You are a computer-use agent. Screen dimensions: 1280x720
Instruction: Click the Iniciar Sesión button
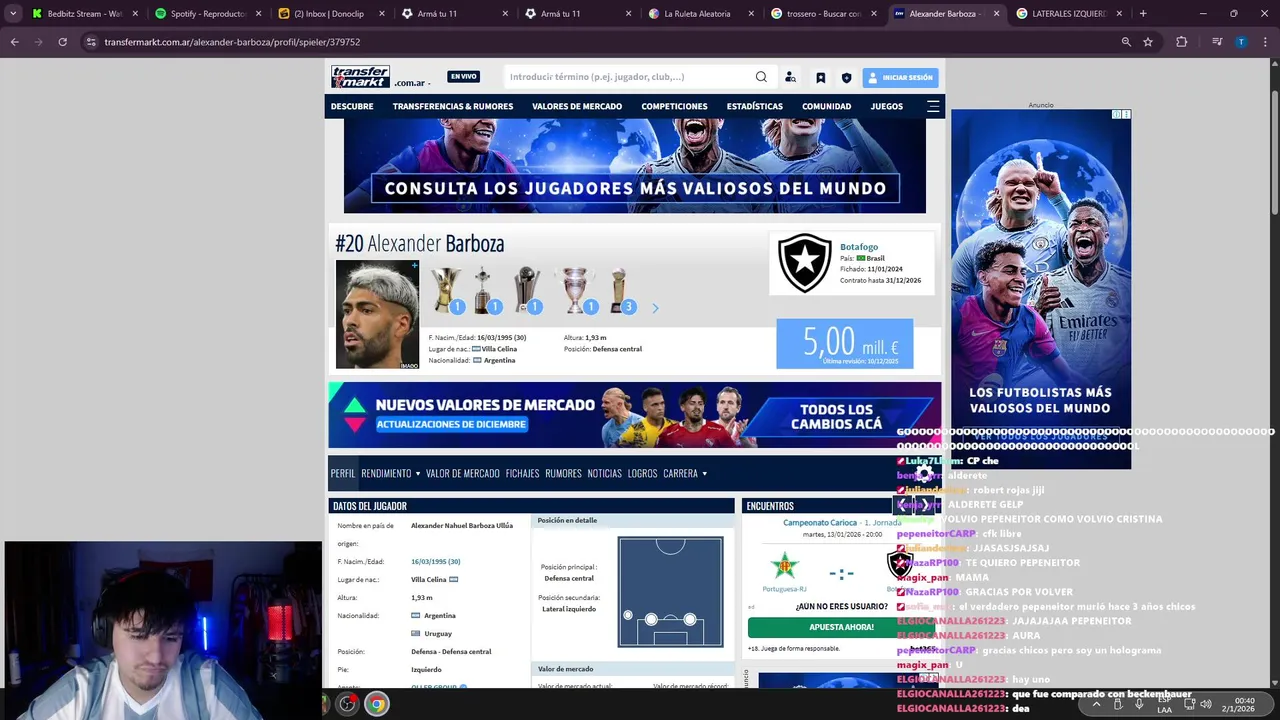[x=901, y=77]
